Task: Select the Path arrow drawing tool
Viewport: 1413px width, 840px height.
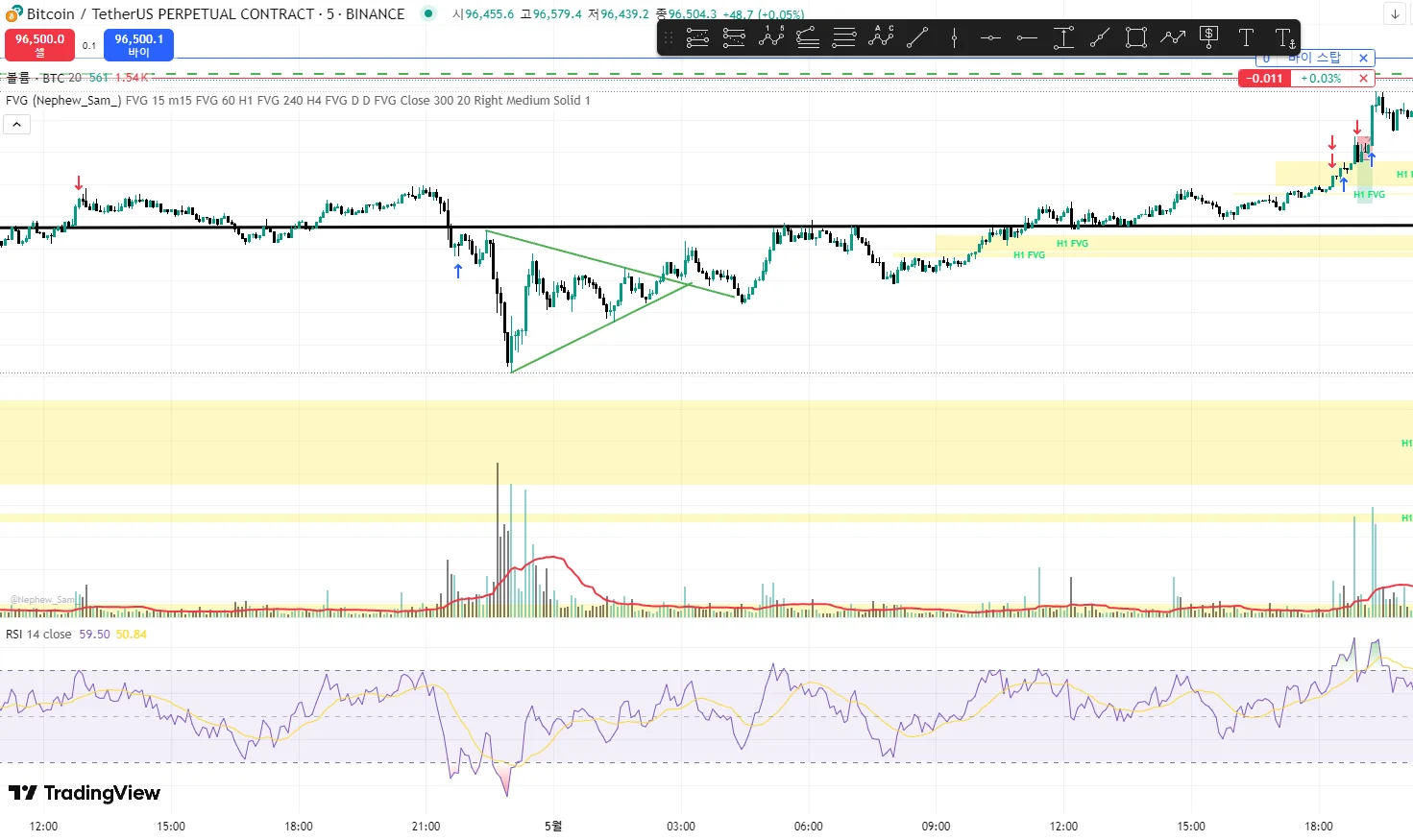Action: (1173, 38)
